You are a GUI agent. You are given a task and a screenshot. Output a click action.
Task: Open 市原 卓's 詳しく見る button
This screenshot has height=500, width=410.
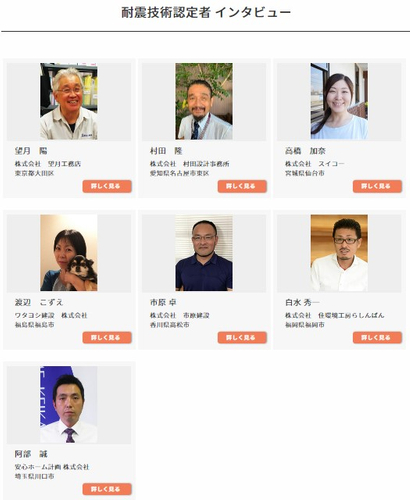(x=242, y=338)
